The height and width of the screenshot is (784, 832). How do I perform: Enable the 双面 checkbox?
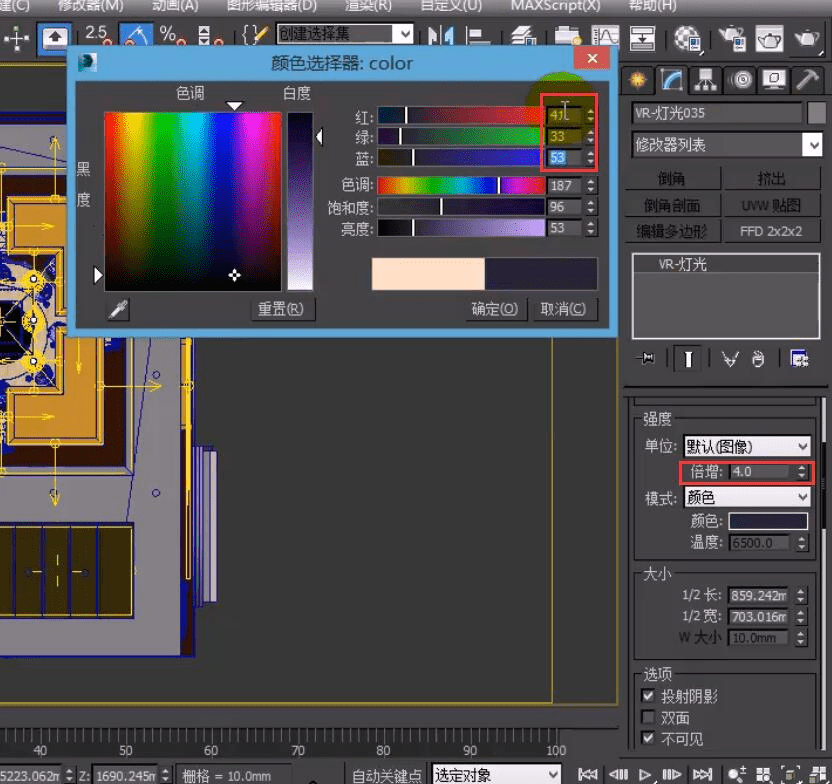point(647,718)
